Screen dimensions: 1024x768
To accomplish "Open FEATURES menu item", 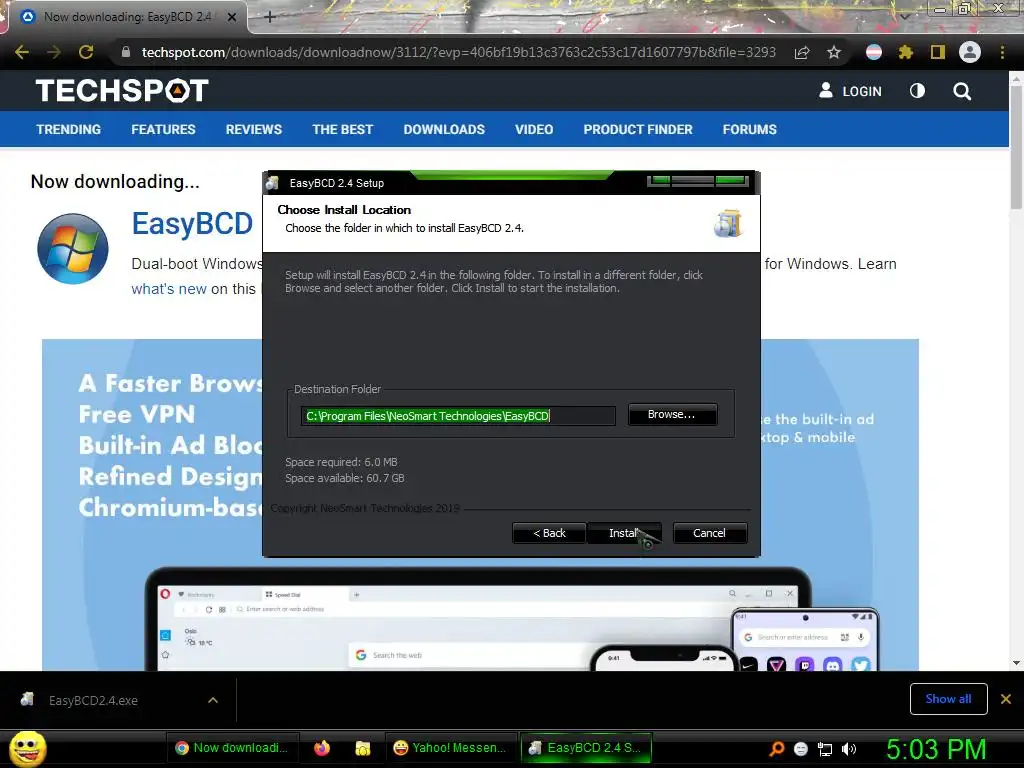I will (163, 129).
